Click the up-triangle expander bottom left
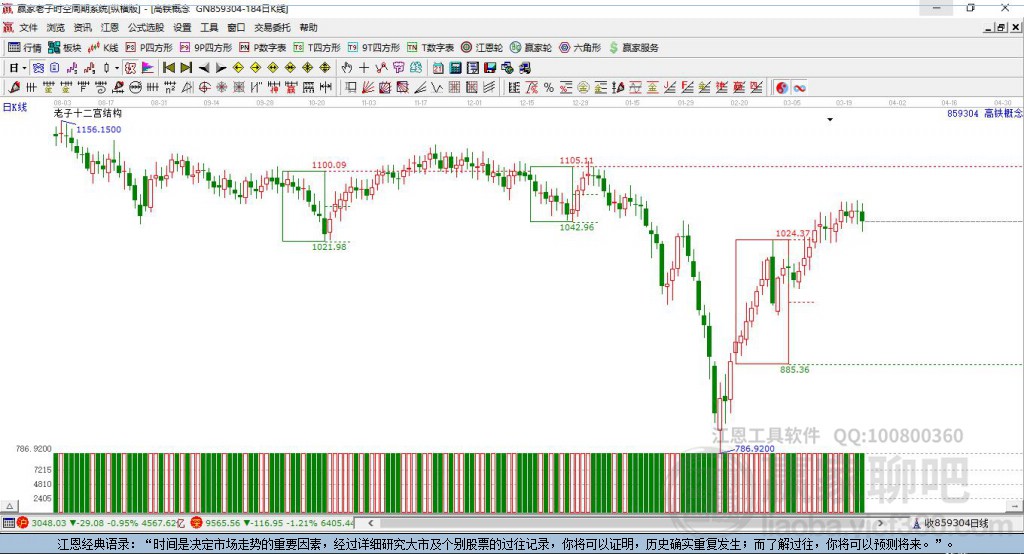 pos(10,506)
